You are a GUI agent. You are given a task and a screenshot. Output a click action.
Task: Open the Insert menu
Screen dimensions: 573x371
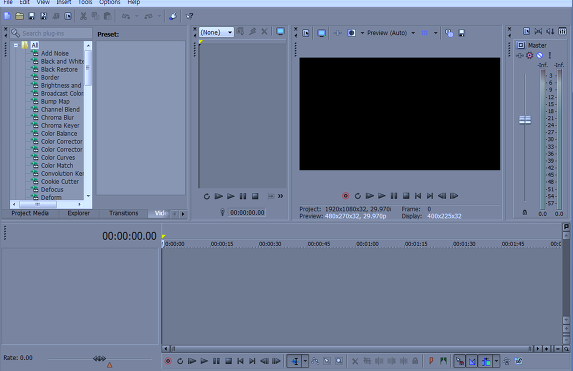coord(64,2)
